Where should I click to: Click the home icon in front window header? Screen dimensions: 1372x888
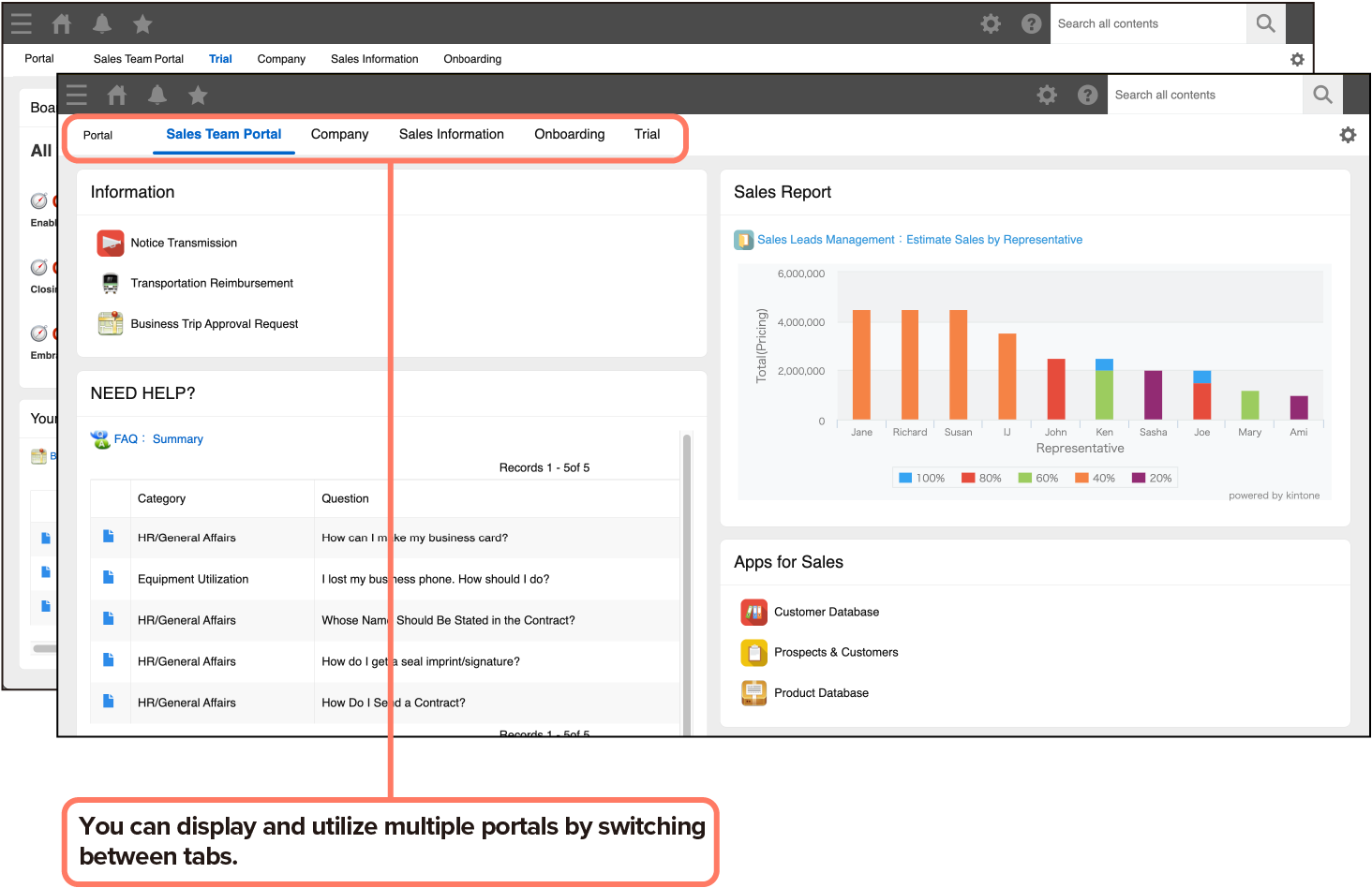click(x=117, y=95)
